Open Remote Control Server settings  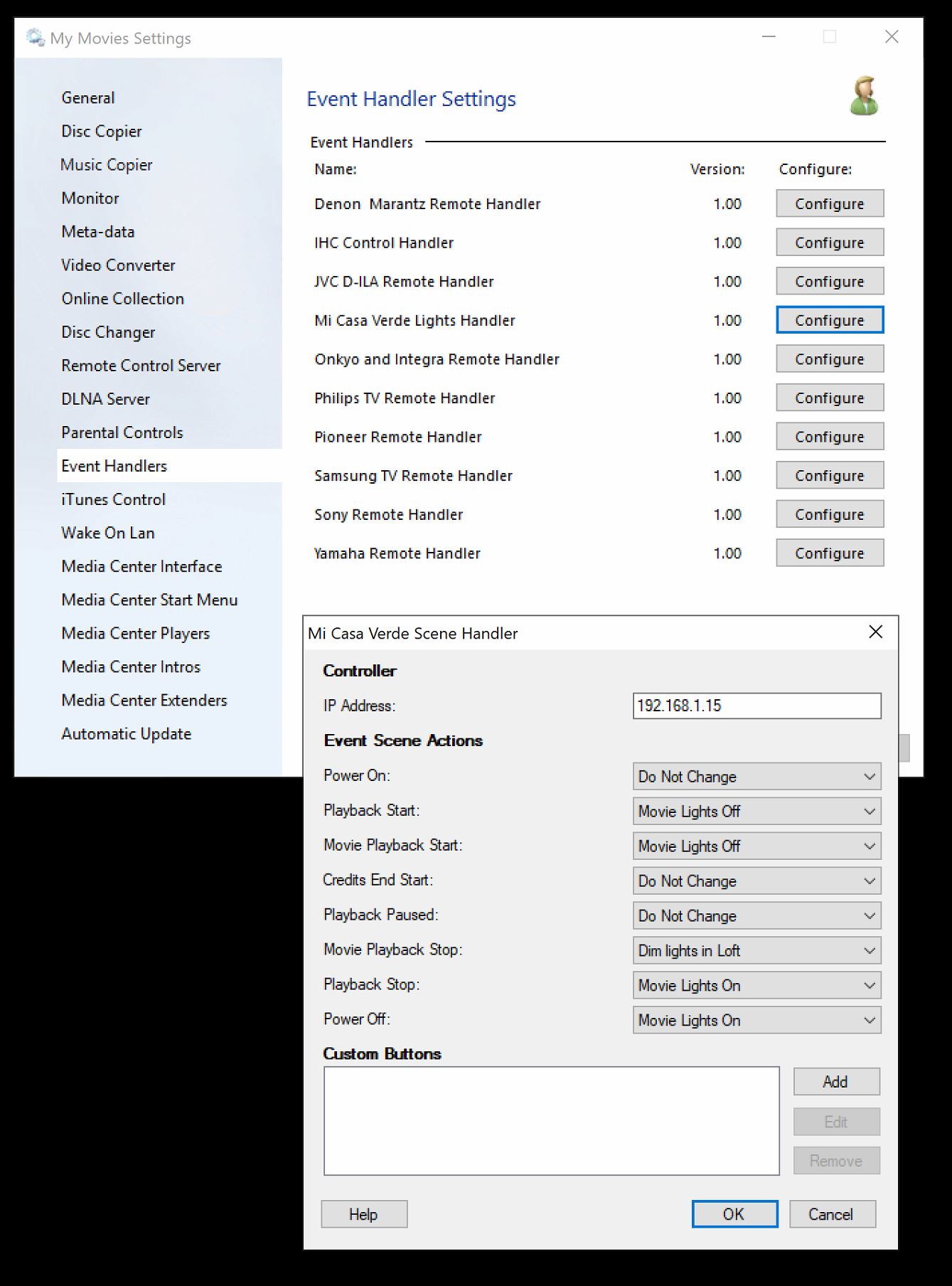point(141,366)
